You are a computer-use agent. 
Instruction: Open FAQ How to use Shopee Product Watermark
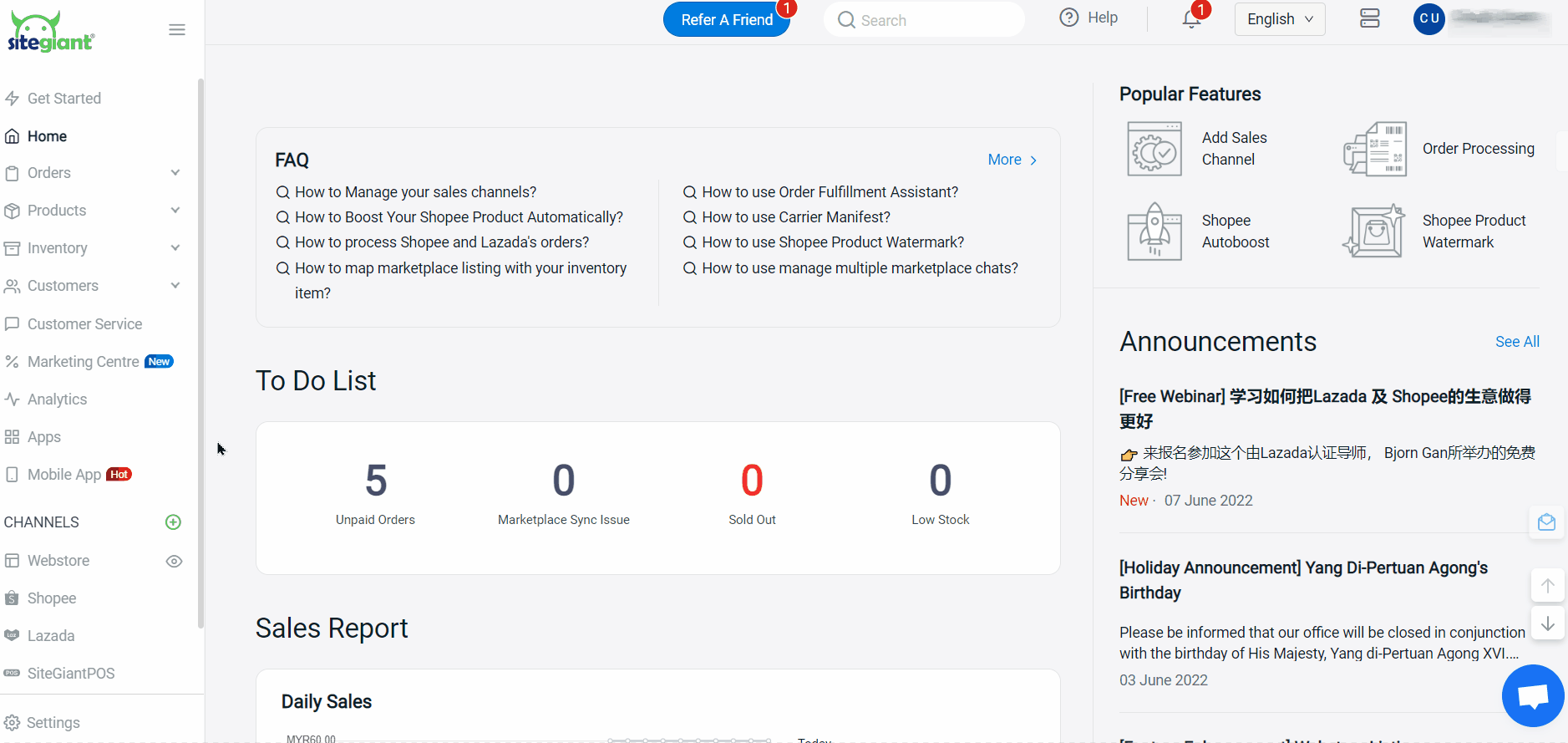click(833, 242)
